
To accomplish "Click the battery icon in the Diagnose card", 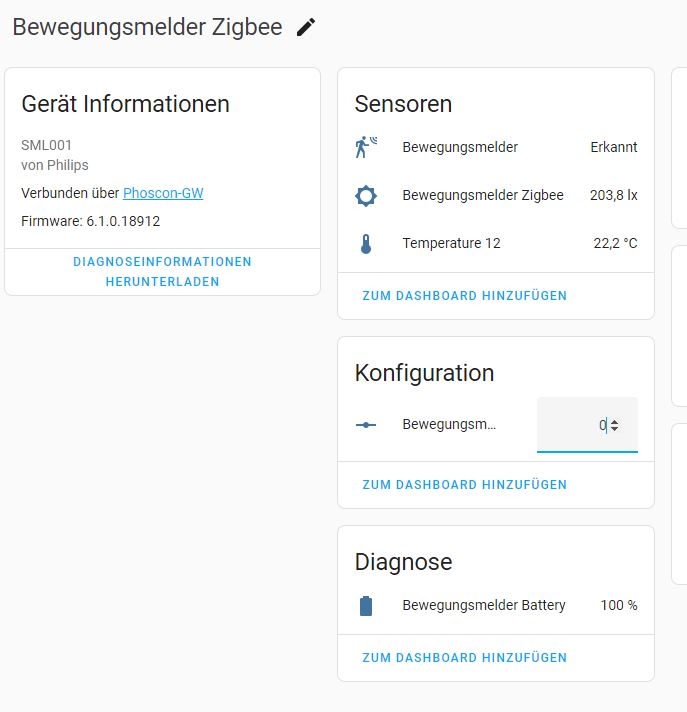I will [366, 606].
